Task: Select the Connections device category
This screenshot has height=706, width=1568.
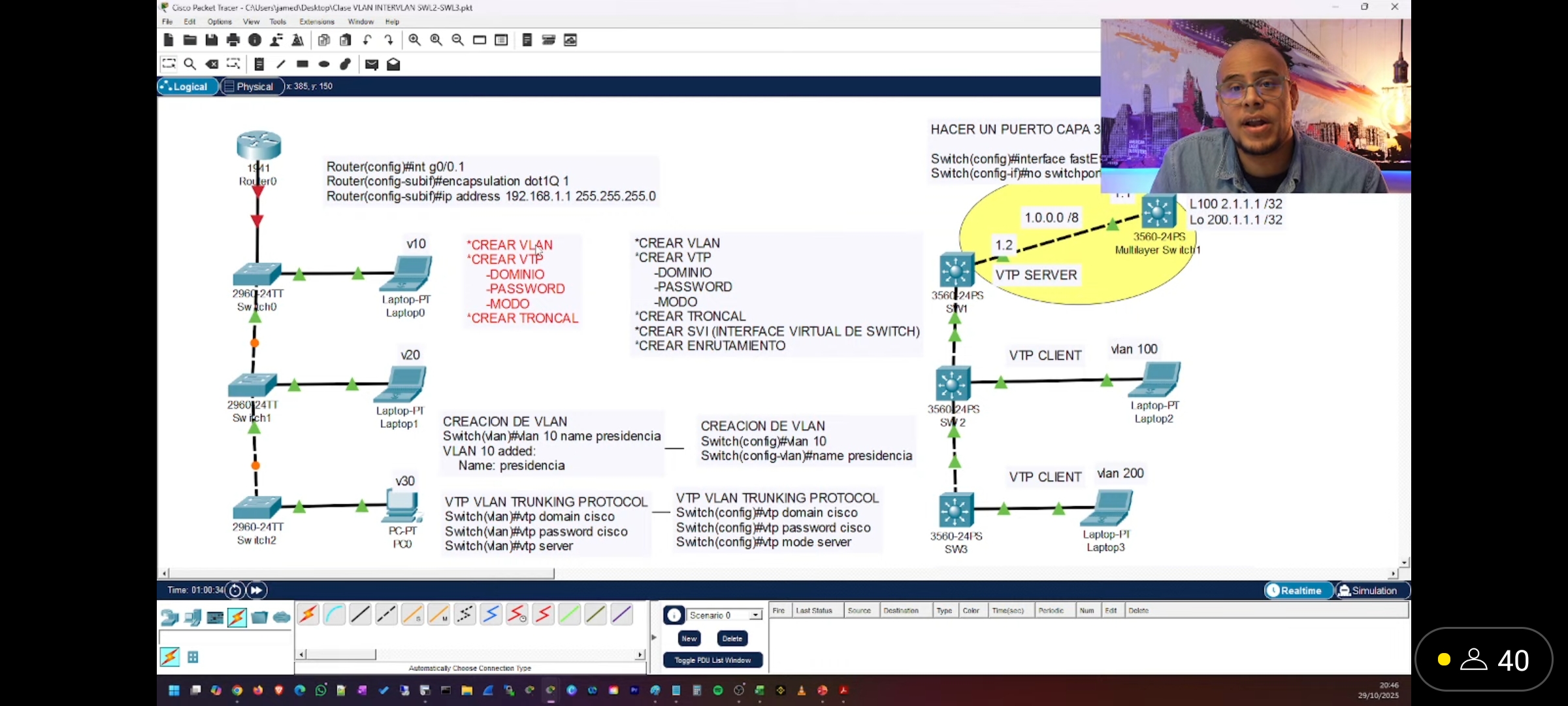Action: (x=237, y=617)
